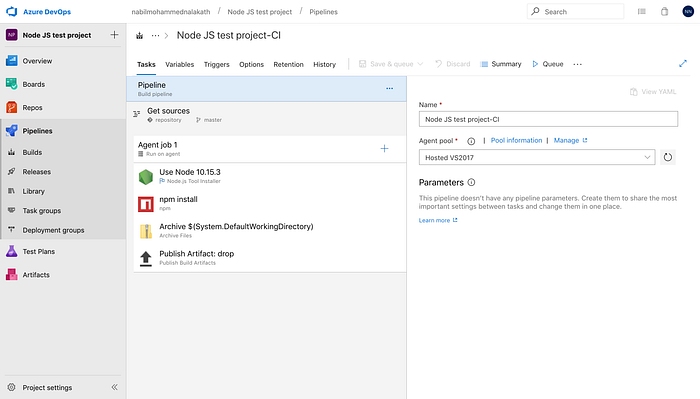Open the marketplace bag icon
This screenshot has height=399, width=700.
tap(664, 12)
